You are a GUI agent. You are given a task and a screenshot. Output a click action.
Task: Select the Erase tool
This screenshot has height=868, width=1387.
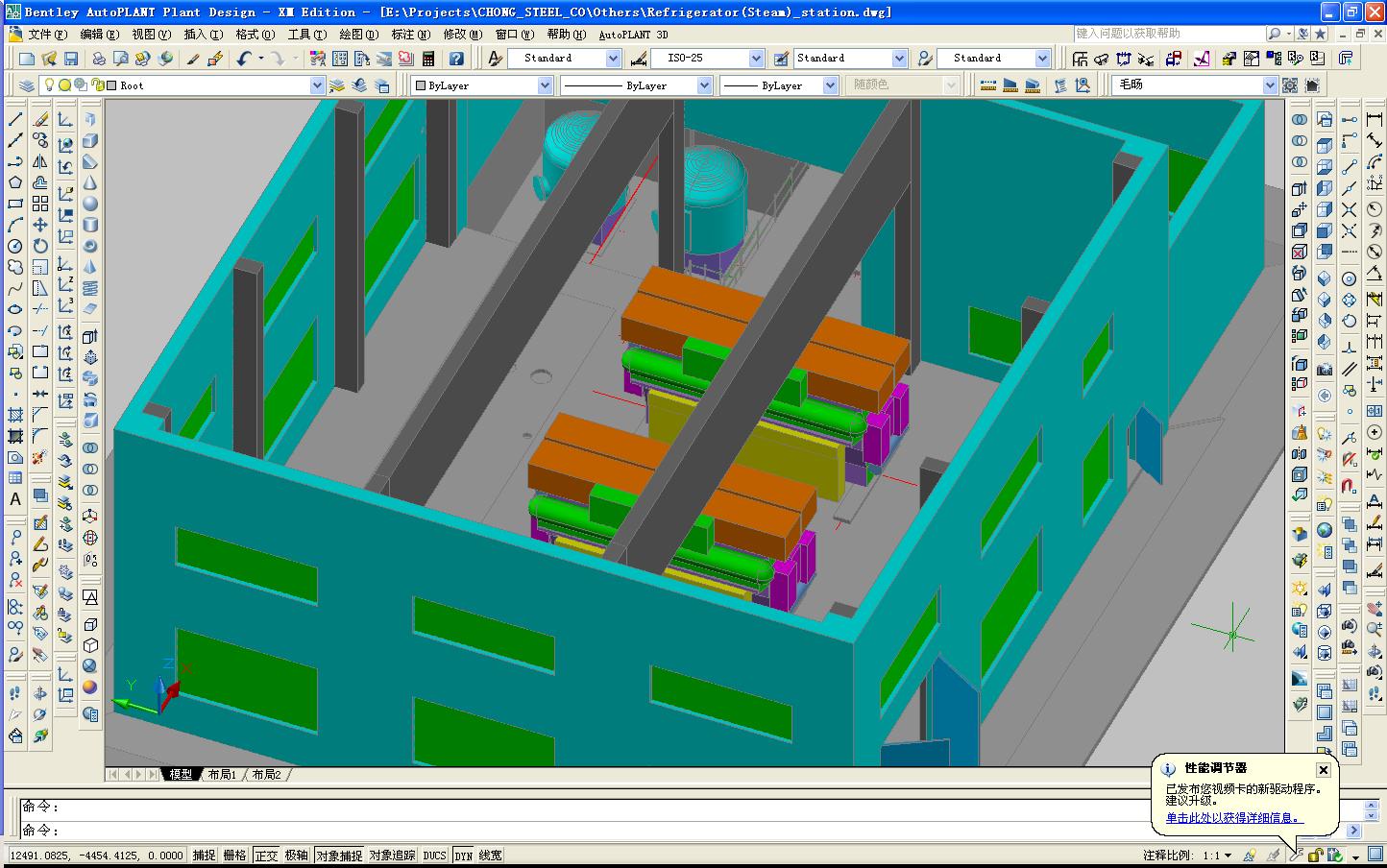point(40,120)
